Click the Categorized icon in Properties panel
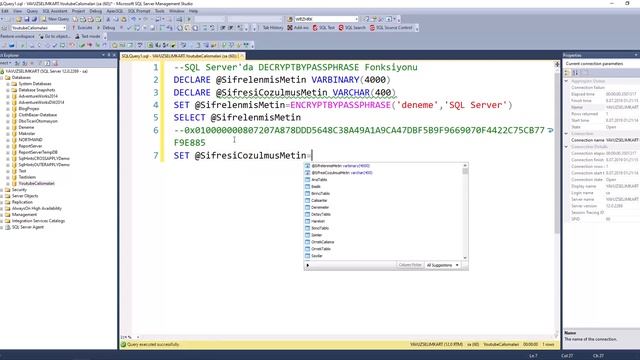 567,73
